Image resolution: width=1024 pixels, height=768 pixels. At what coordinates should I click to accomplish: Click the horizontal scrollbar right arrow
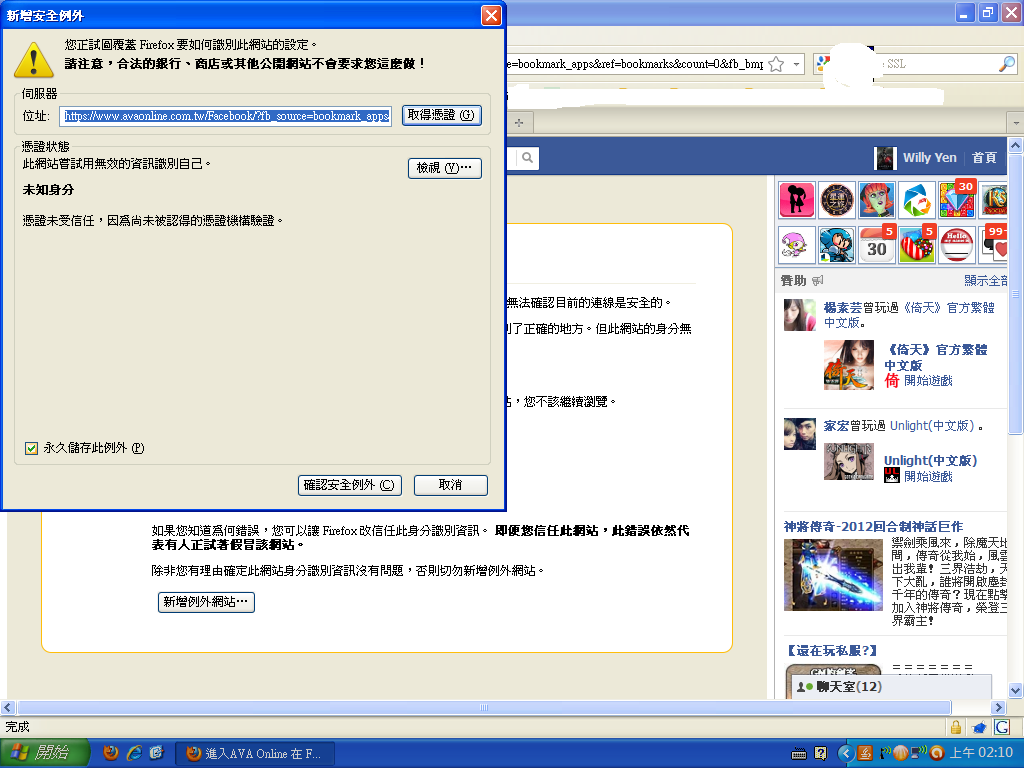[x=998, y=707]
